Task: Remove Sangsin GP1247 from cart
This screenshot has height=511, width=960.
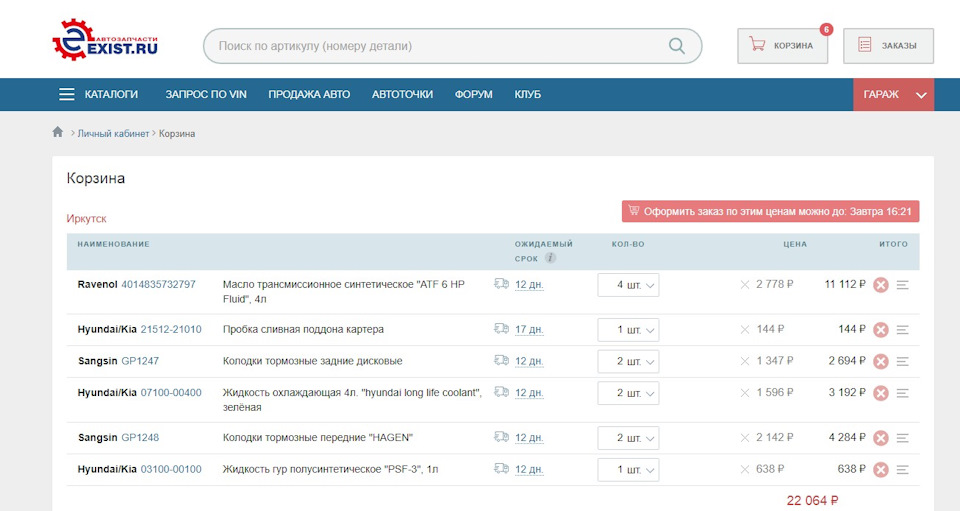Action: 880,362
